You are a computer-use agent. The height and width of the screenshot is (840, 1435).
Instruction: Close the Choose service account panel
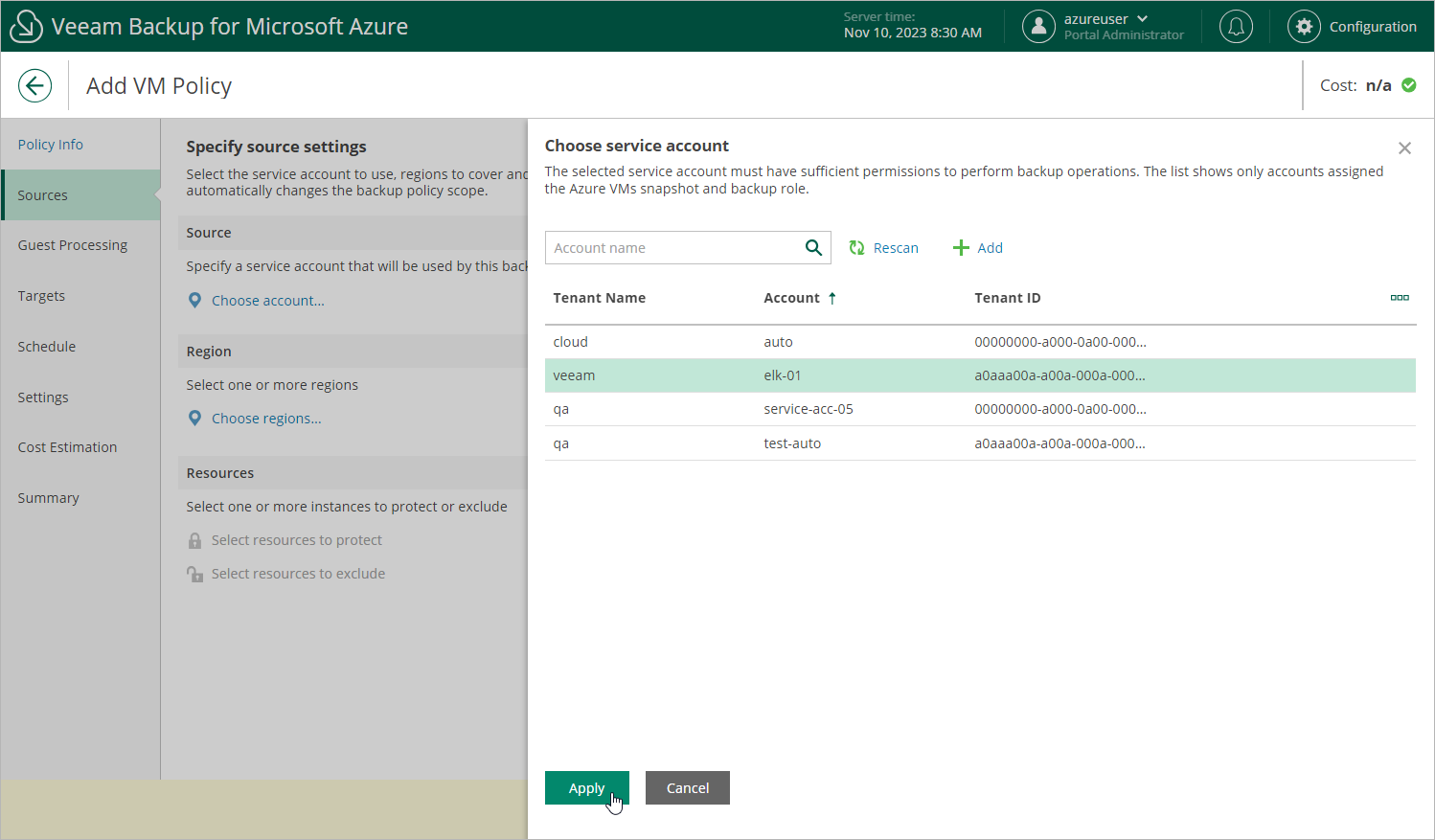click(x=1404, y=148)
